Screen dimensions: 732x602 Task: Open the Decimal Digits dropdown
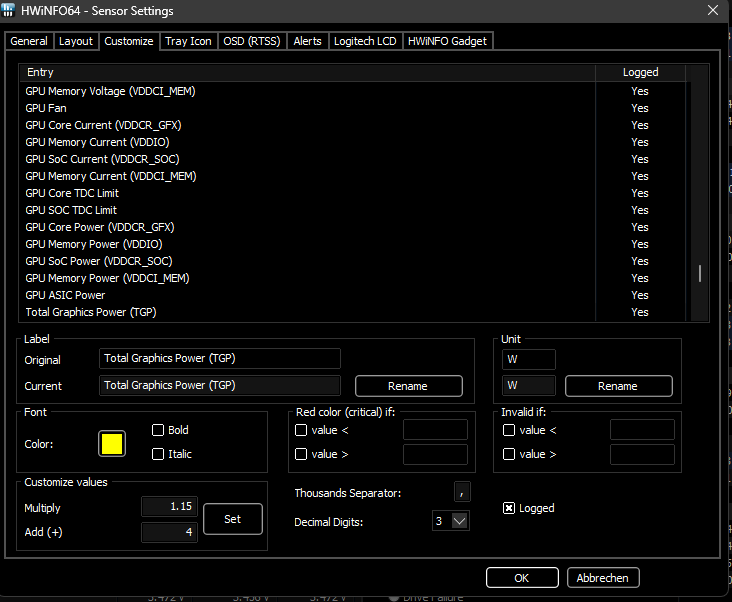point(459,521)
